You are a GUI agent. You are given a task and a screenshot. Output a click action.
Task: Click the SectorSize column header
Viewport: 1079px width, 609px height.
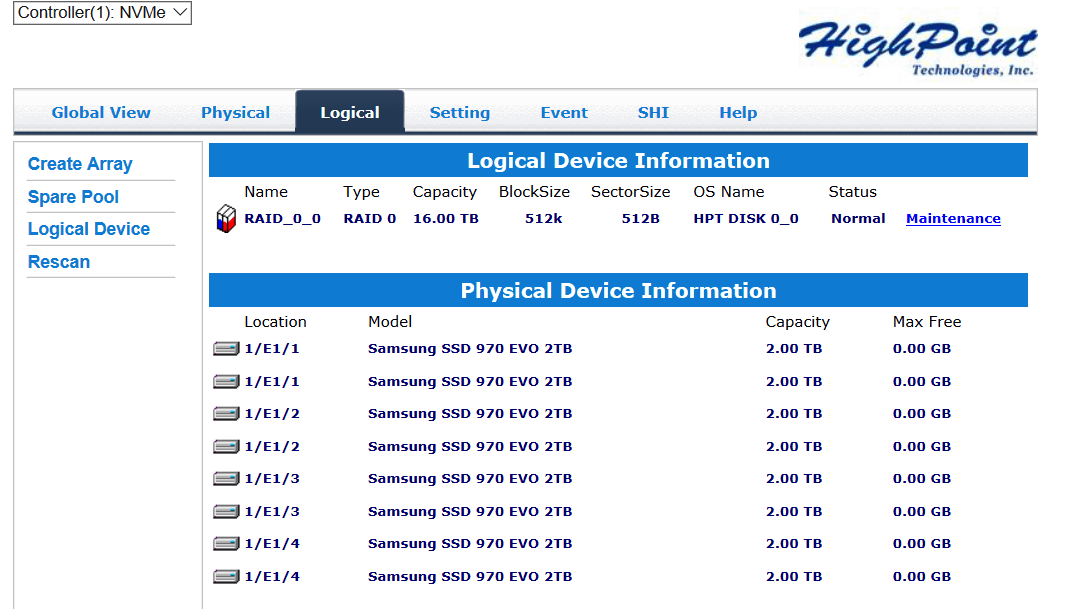[630, 192]
